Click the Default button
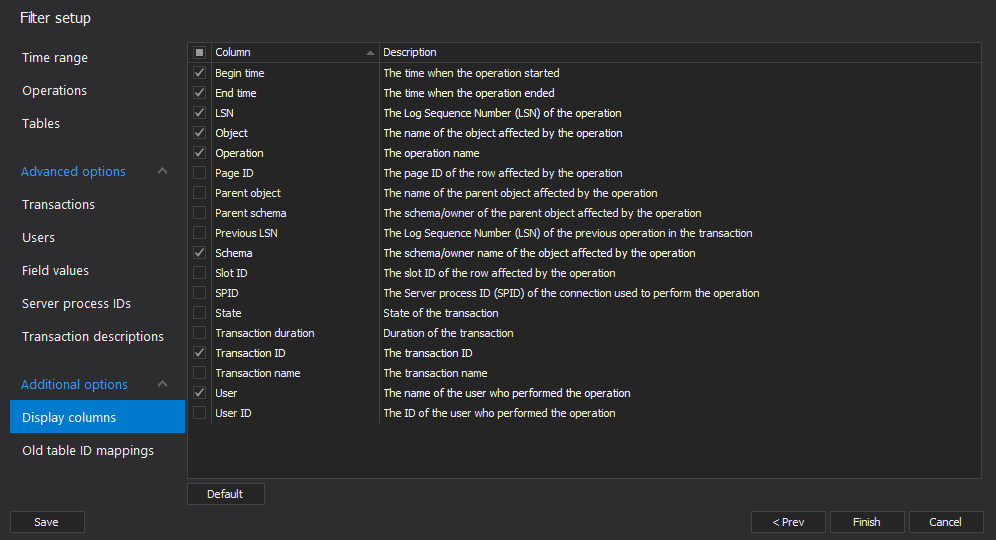This screenshot has width=996, height=540. point(225,494)
